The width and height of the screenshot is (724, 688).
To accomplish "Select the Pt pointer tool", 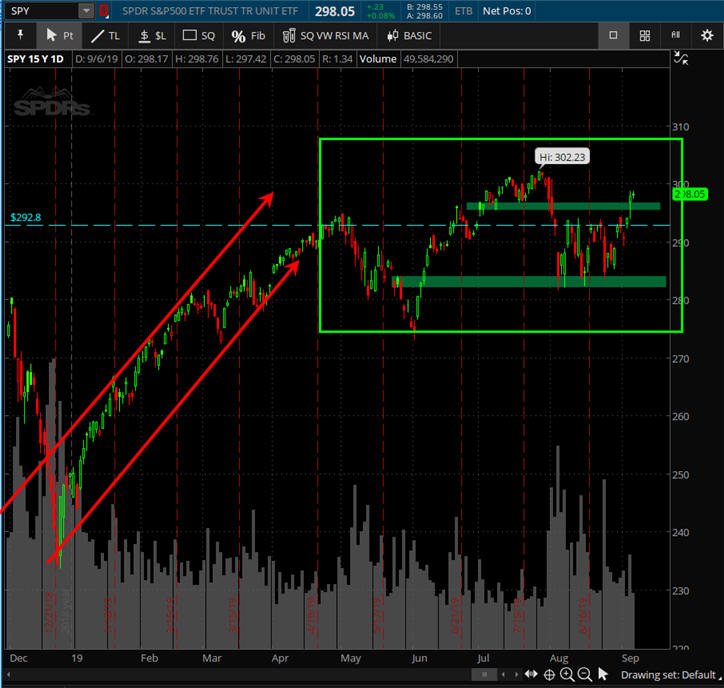I will click(59, 36).
